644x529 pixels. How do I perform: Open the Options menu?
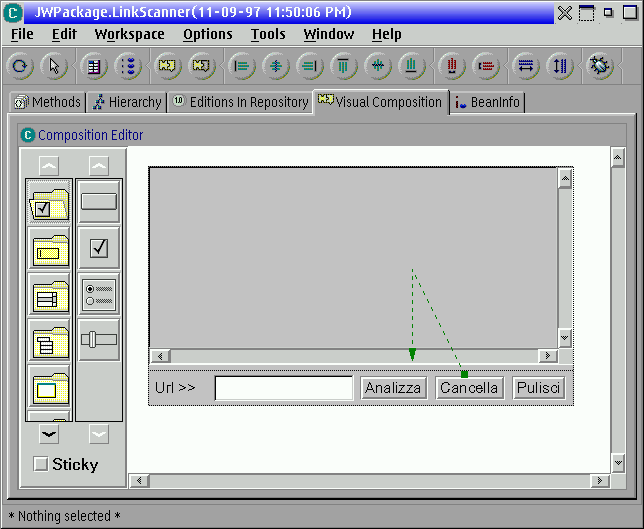[208, 34]
